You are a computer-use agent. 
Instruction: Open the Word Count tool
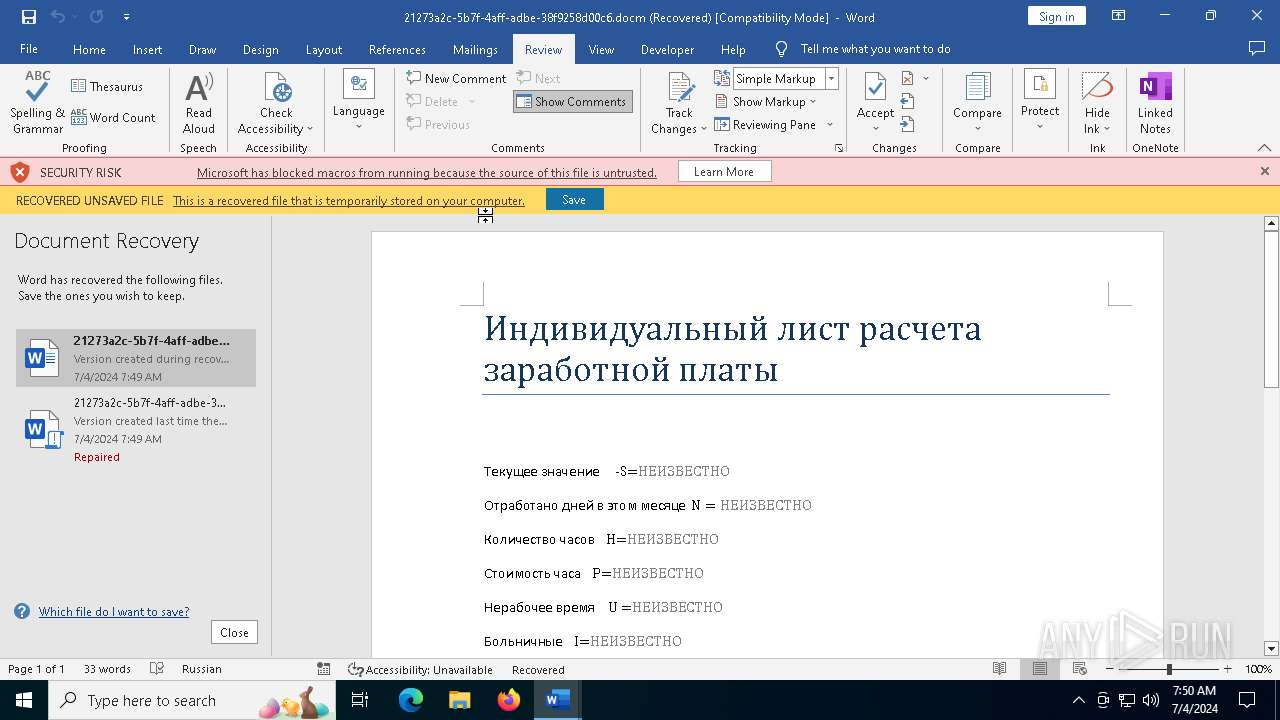click(x=113, y=118)
